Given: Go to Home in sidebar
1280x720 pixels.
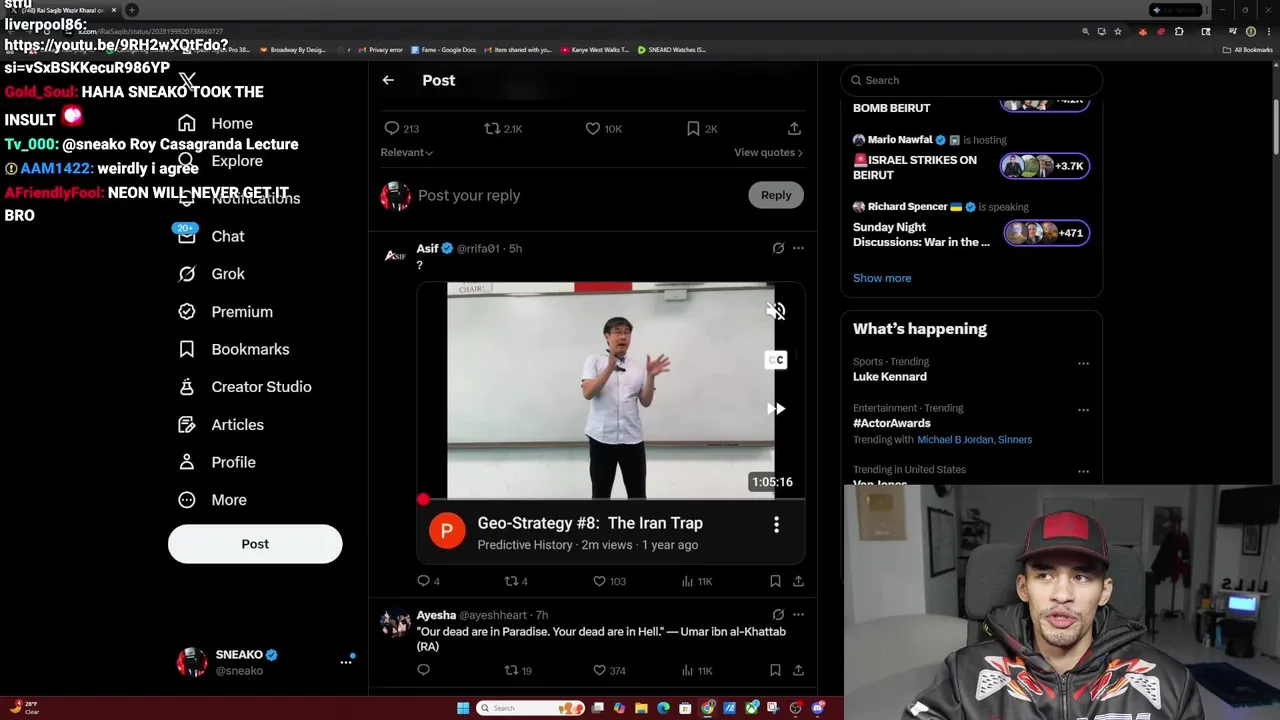Looking at the screenshot, I should 215,123.
